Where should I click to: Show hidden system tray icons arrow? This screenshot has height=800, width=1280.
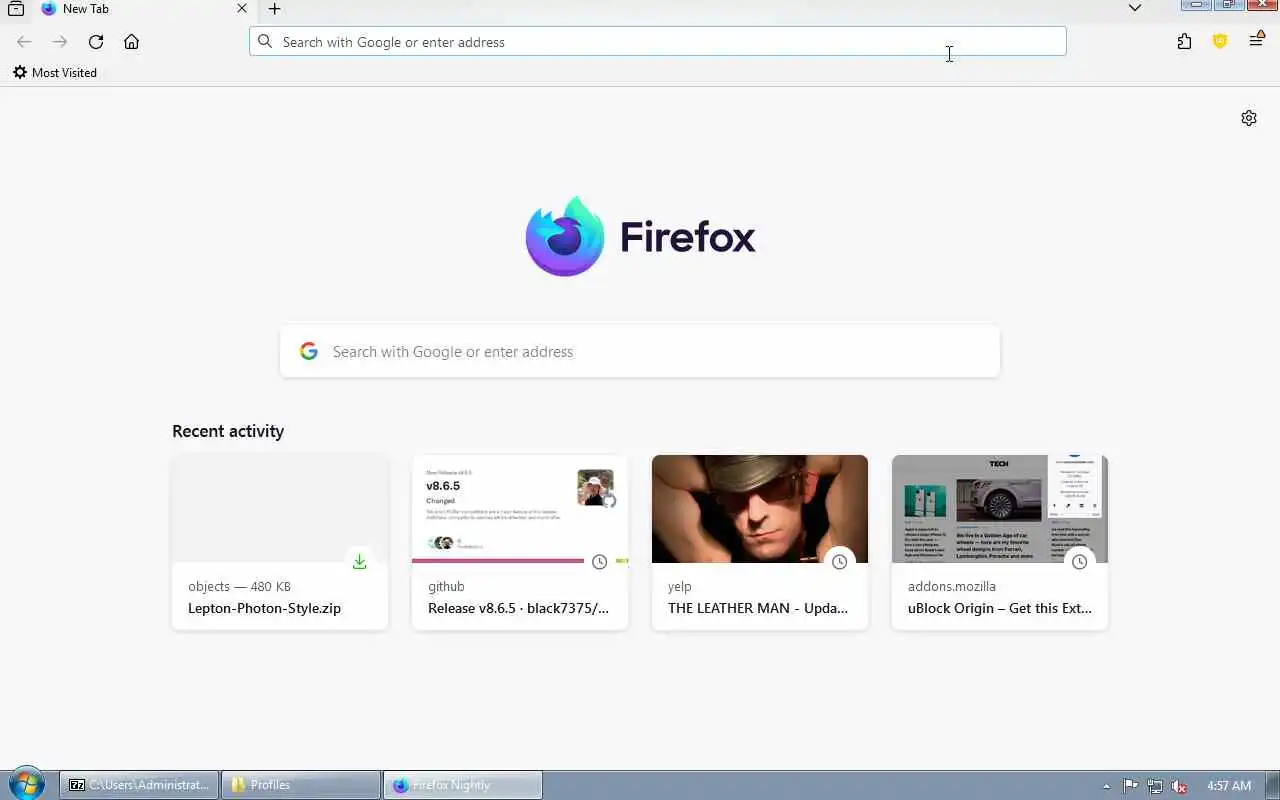1106,786
